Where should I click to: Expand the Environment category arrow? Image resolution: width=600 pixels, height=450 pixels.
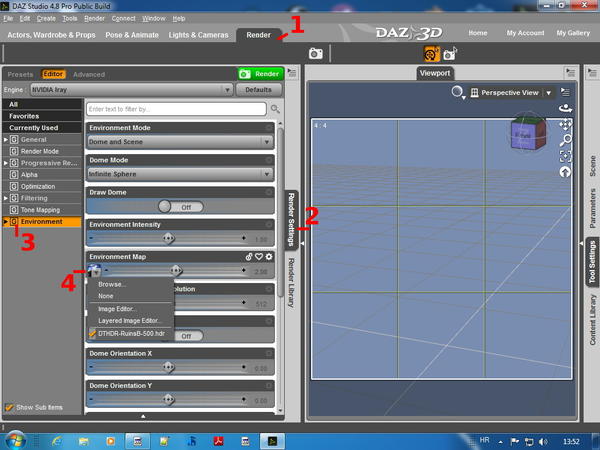[5, 222]
